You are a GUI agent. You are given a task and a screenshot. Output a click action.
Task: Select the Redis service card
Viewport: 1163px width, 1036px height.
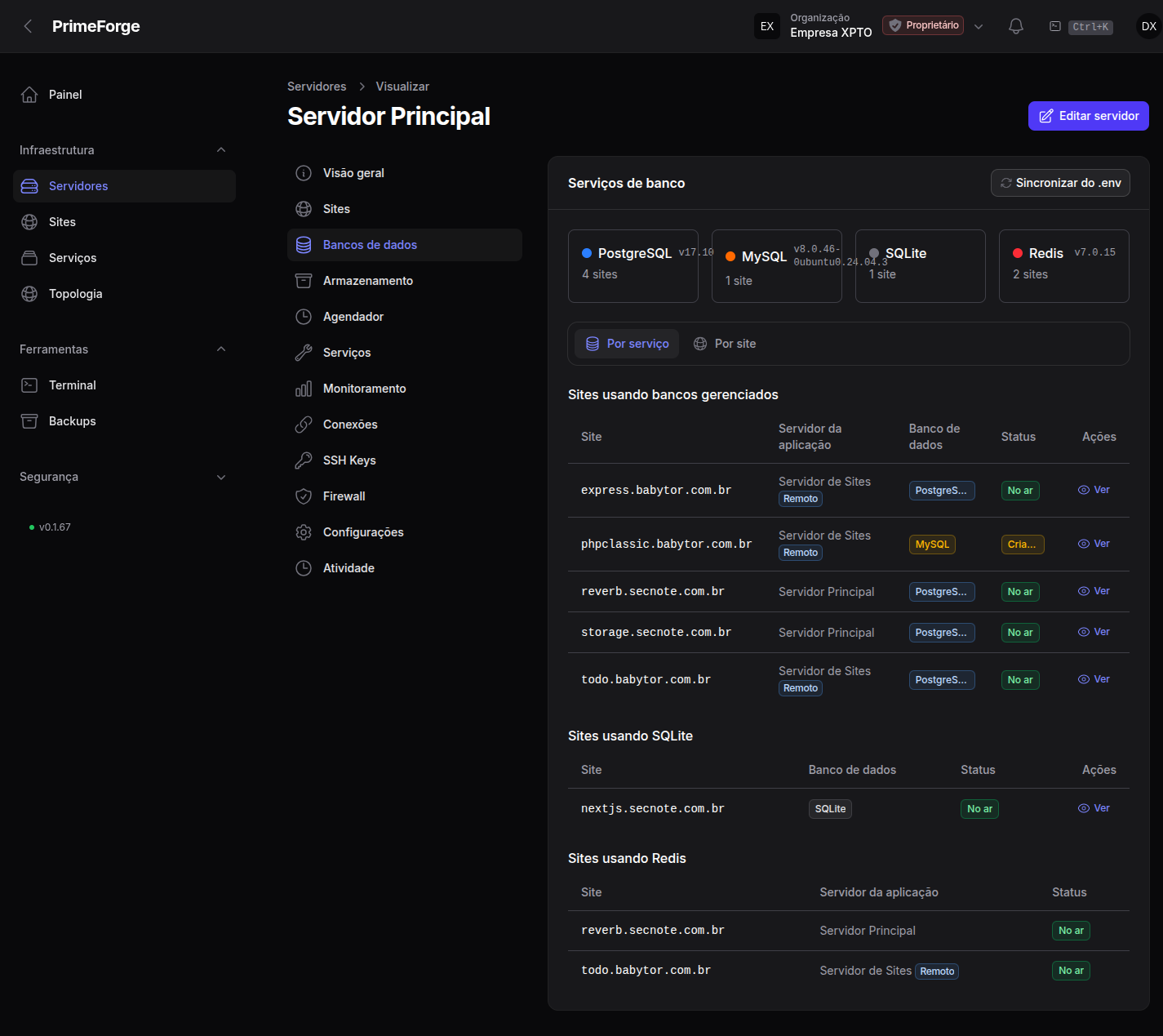[1064, 266]
